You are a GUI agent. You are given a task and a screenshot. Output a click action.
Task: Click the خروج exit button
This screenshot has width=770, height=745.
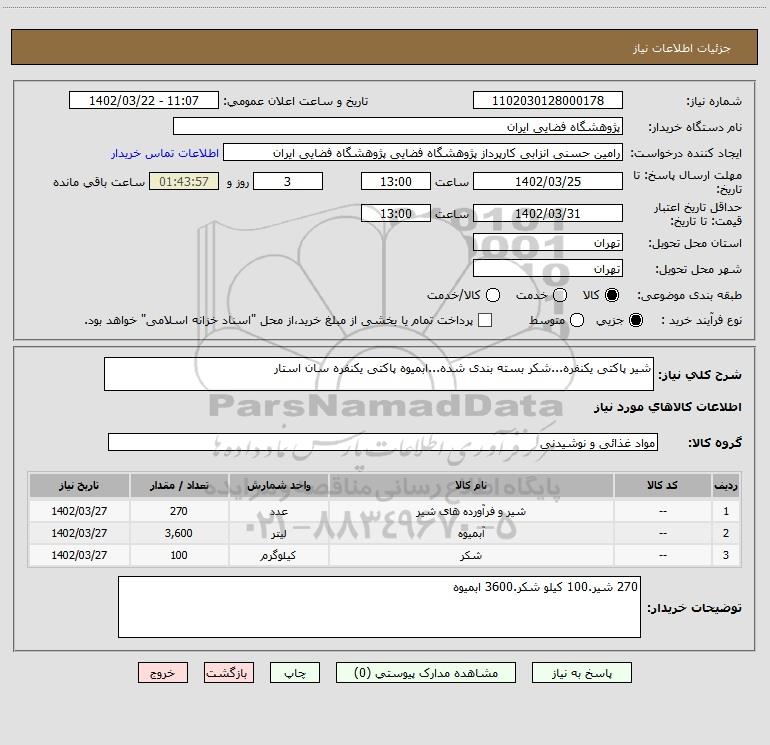pos(163,673)
